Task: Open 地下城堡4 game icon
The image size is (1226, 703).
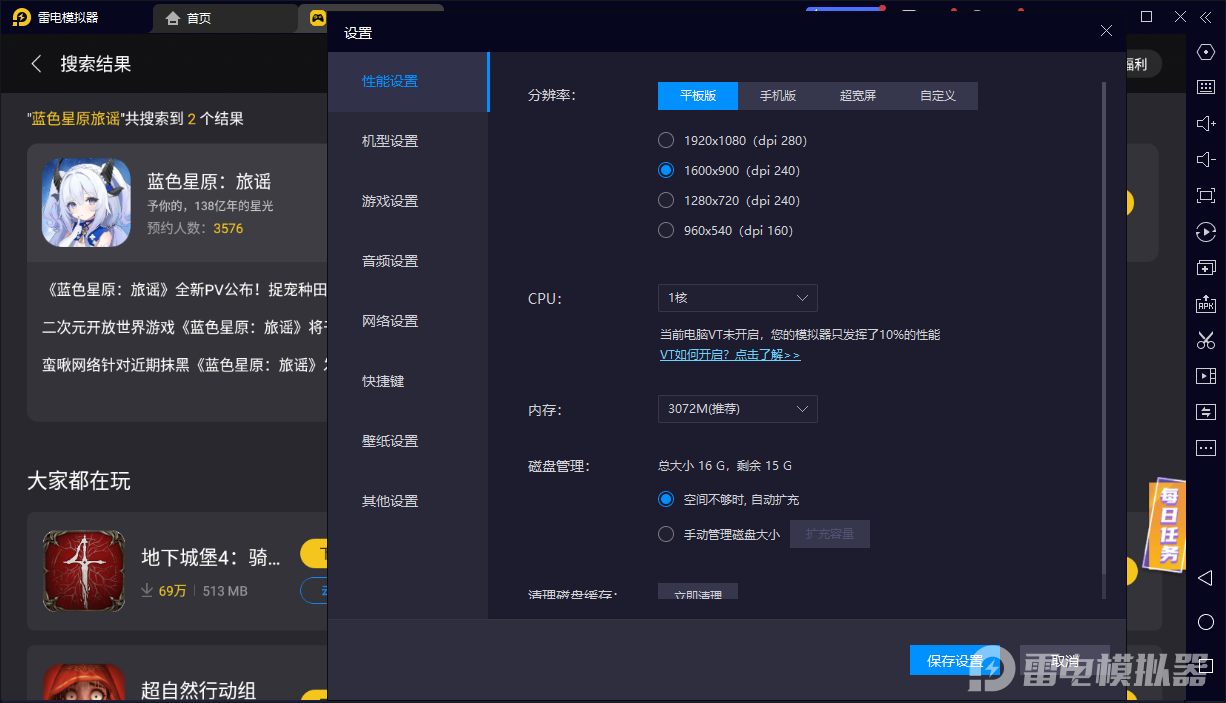Action: [x=84, y=571]
